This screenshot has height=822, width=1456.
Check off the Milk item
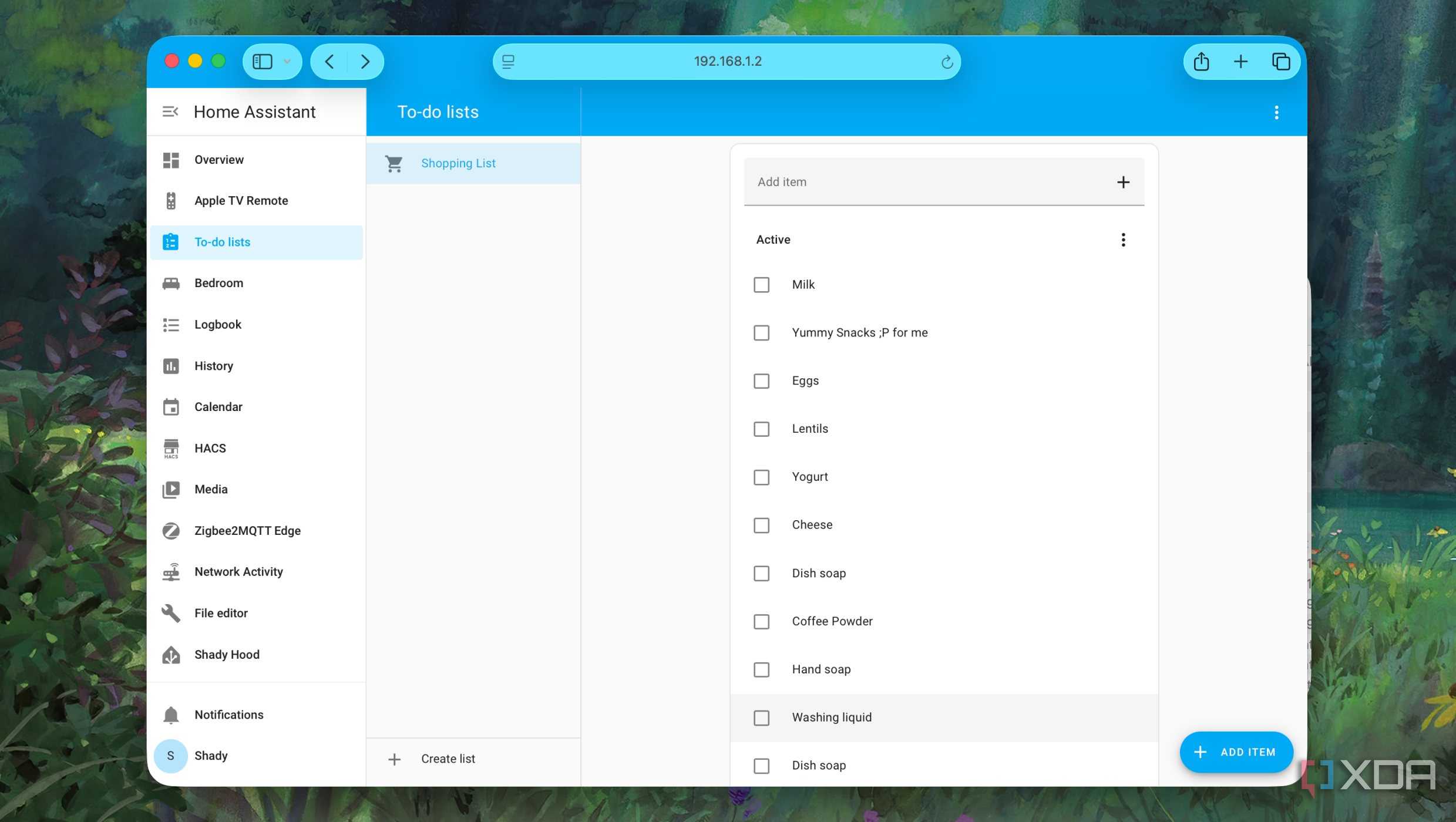point(761,285)
